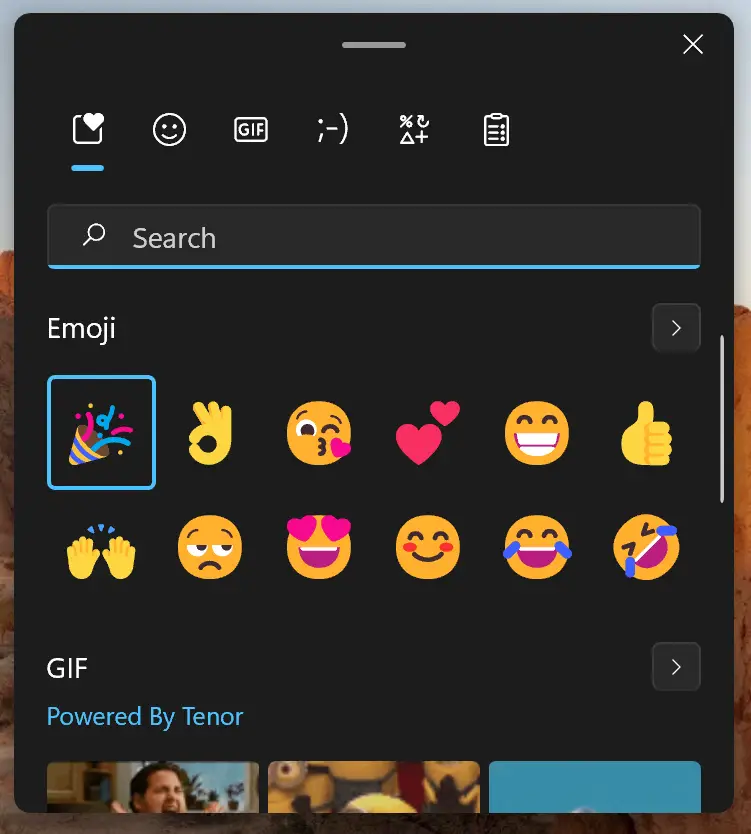
Task: Select the raising hands emoji
Action: click(101, 551)
